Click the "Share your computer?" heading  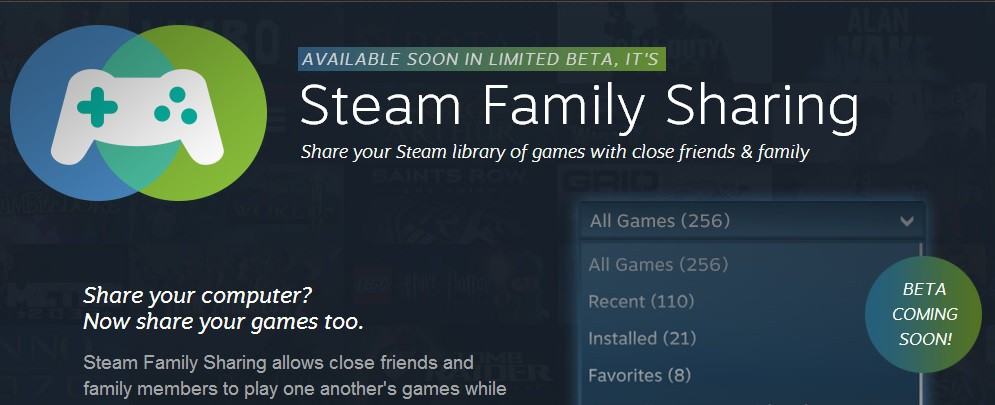(x=198, y=296)
